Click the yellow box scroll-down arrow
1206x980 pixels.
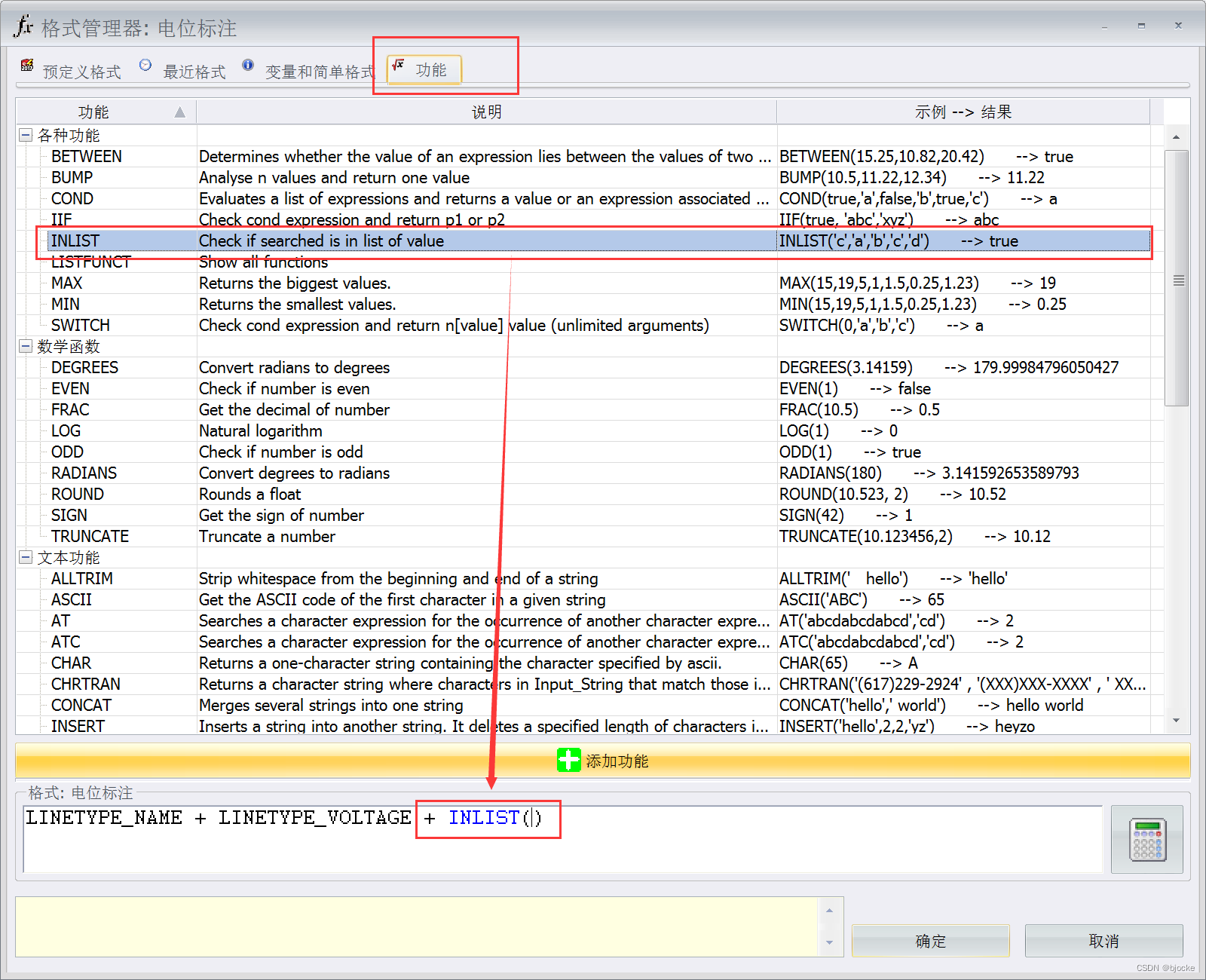(x=829, y=942)
